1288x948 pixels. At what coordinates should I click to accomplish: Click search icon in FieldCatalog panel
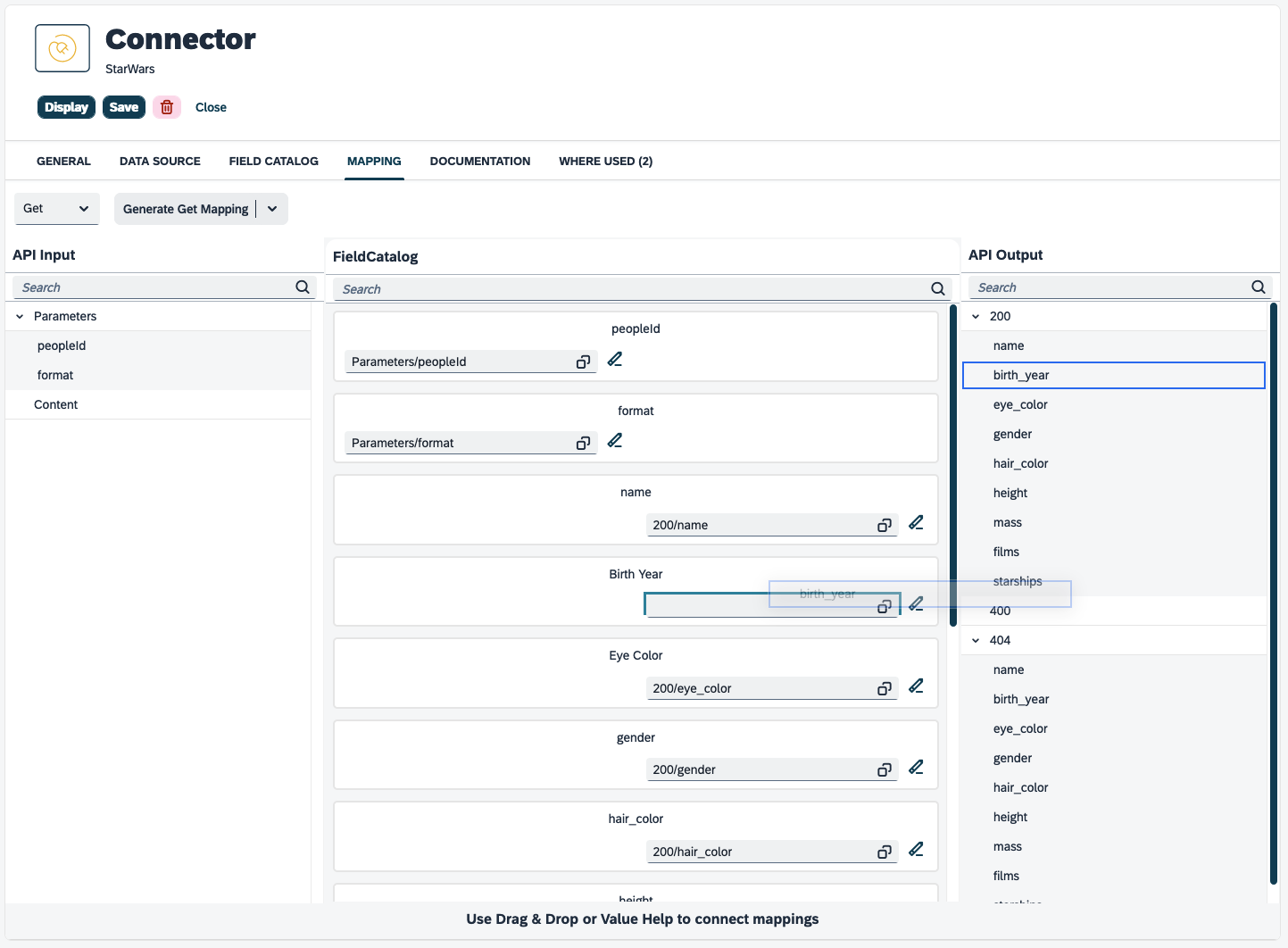tap(937, 289)
